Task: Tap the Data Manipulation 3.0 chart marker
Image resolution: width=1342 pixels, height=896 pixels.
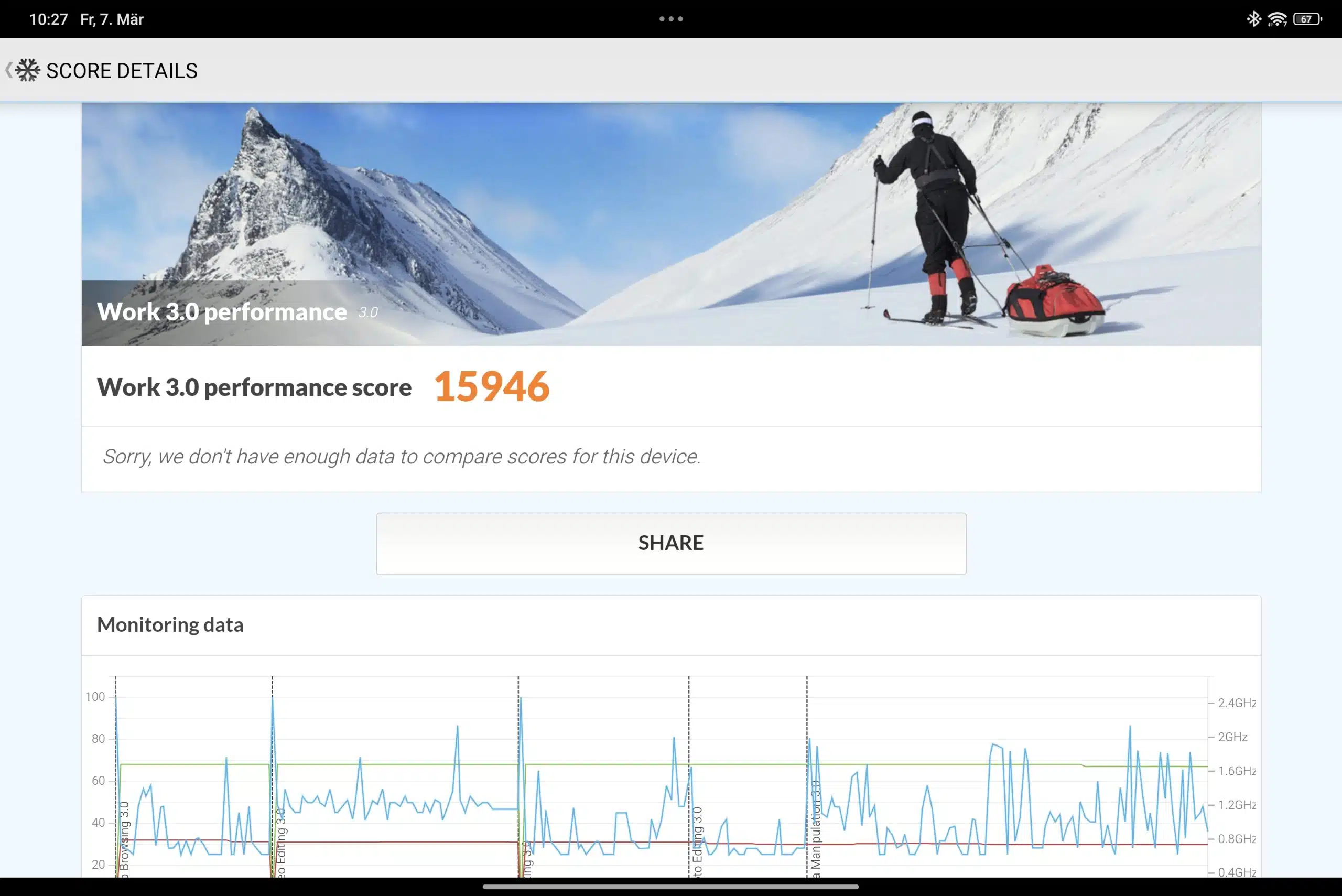Action: click(x=815, y=828)
